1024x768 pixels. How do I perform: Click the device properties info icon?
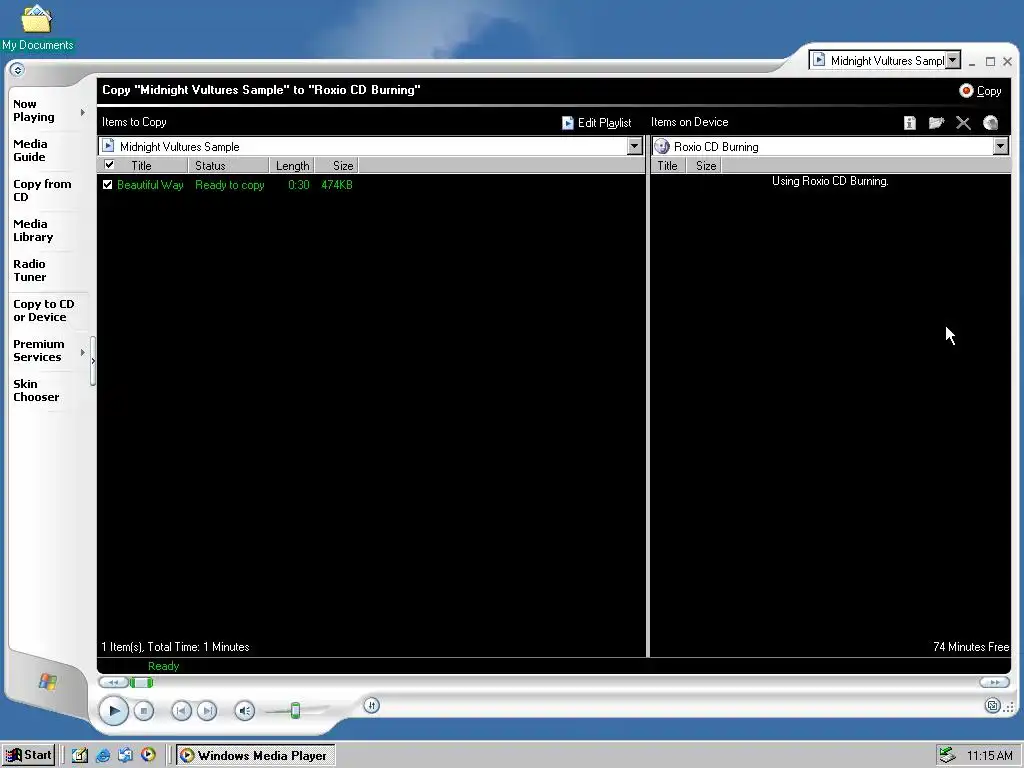click(x=910, y=123)
